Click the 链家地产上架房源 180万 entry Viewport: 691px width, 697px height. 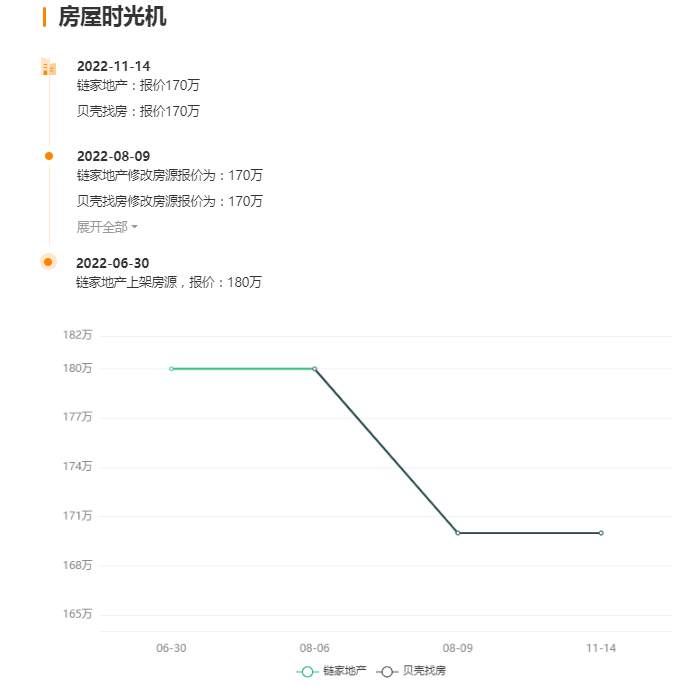coord(169,282)
